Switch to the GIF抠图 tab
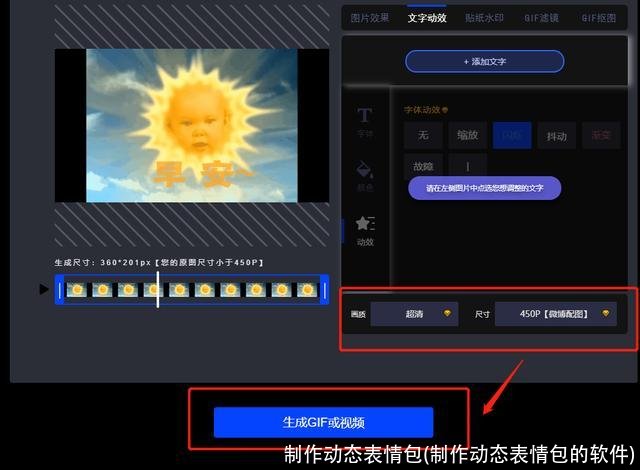 click(x=598, y=18)
